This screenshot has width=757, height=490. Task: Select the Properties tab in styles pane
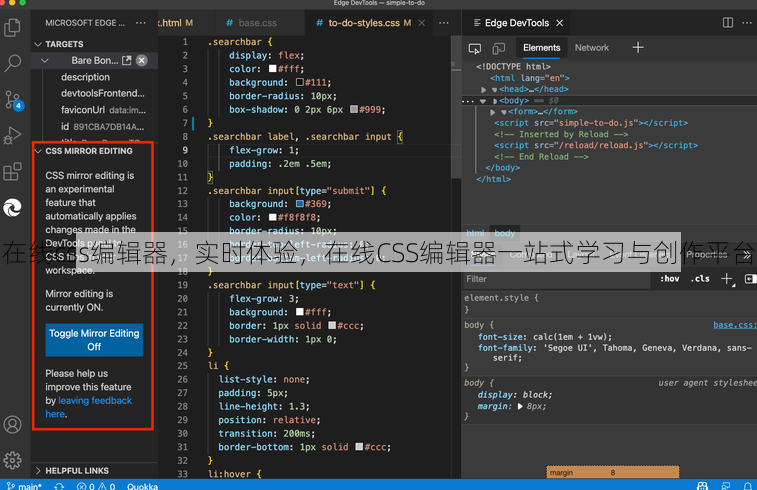[707, 254]
